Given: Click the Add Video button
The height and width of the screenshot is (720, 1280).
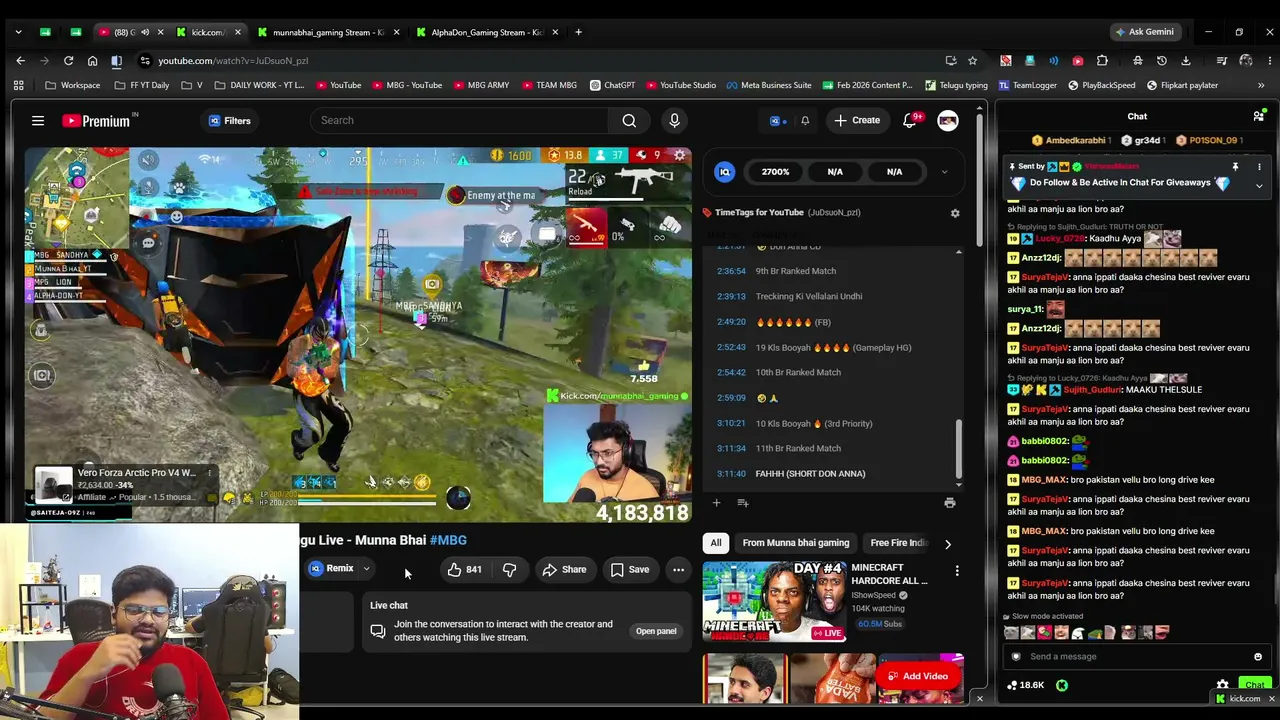Looking at the screenshot, I should tap(916, 677).
